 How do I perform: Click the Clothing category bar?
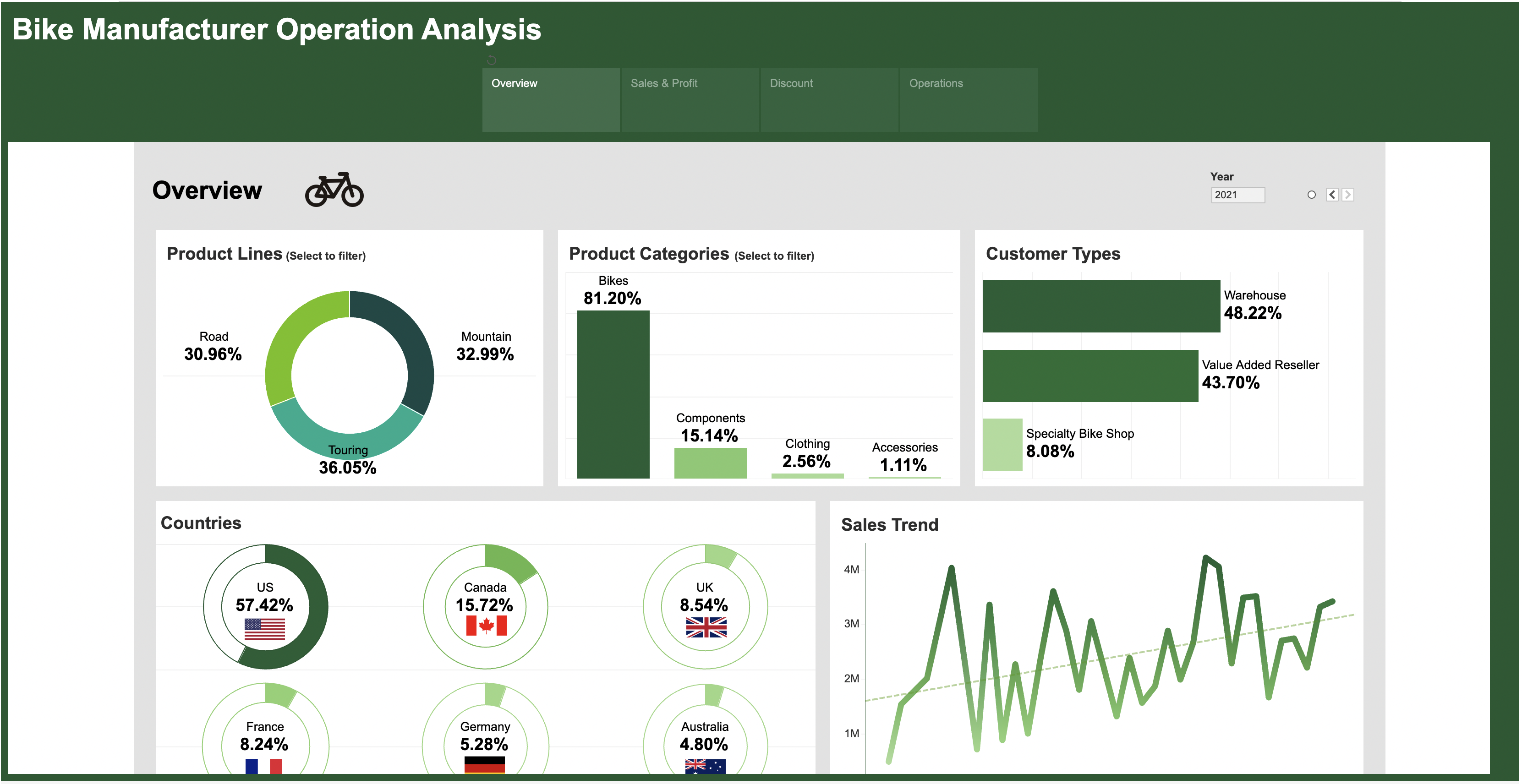click(808, 476)
